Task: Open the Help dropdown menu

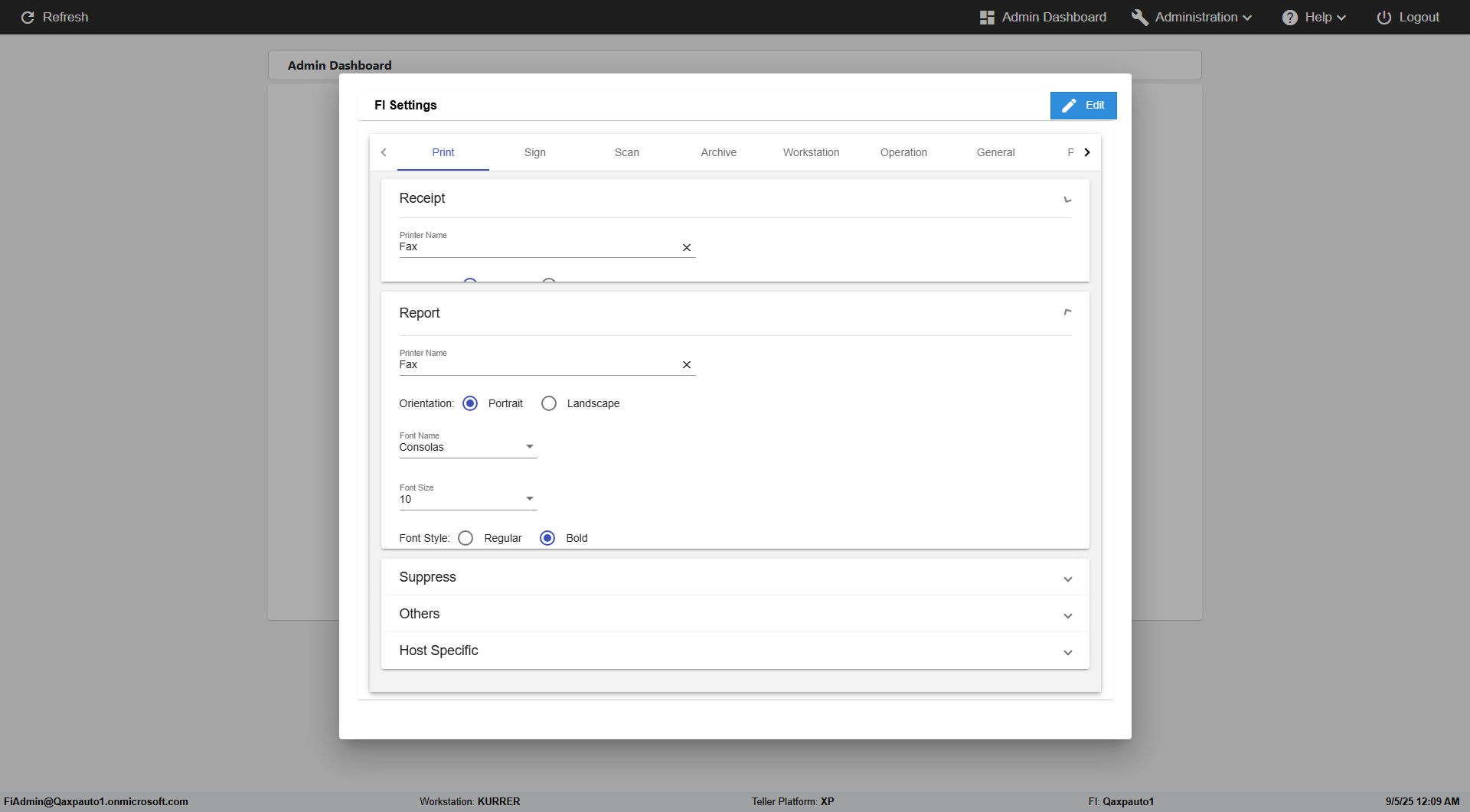Action: click(x=1315, y=17)
